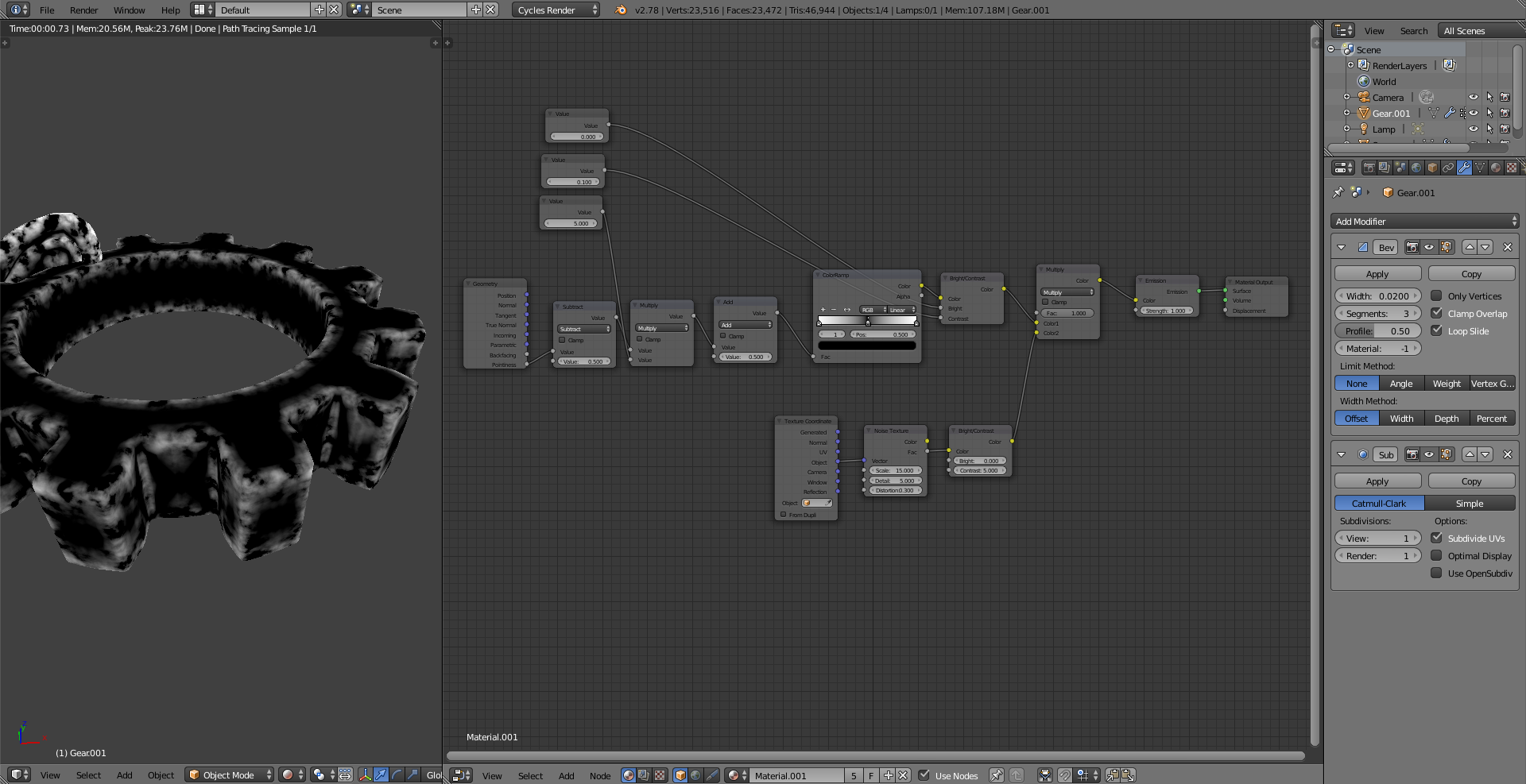The image size is (1526, 784).
Task: Expand the Camera item in outliner
Action: [x=1347, y=97]
